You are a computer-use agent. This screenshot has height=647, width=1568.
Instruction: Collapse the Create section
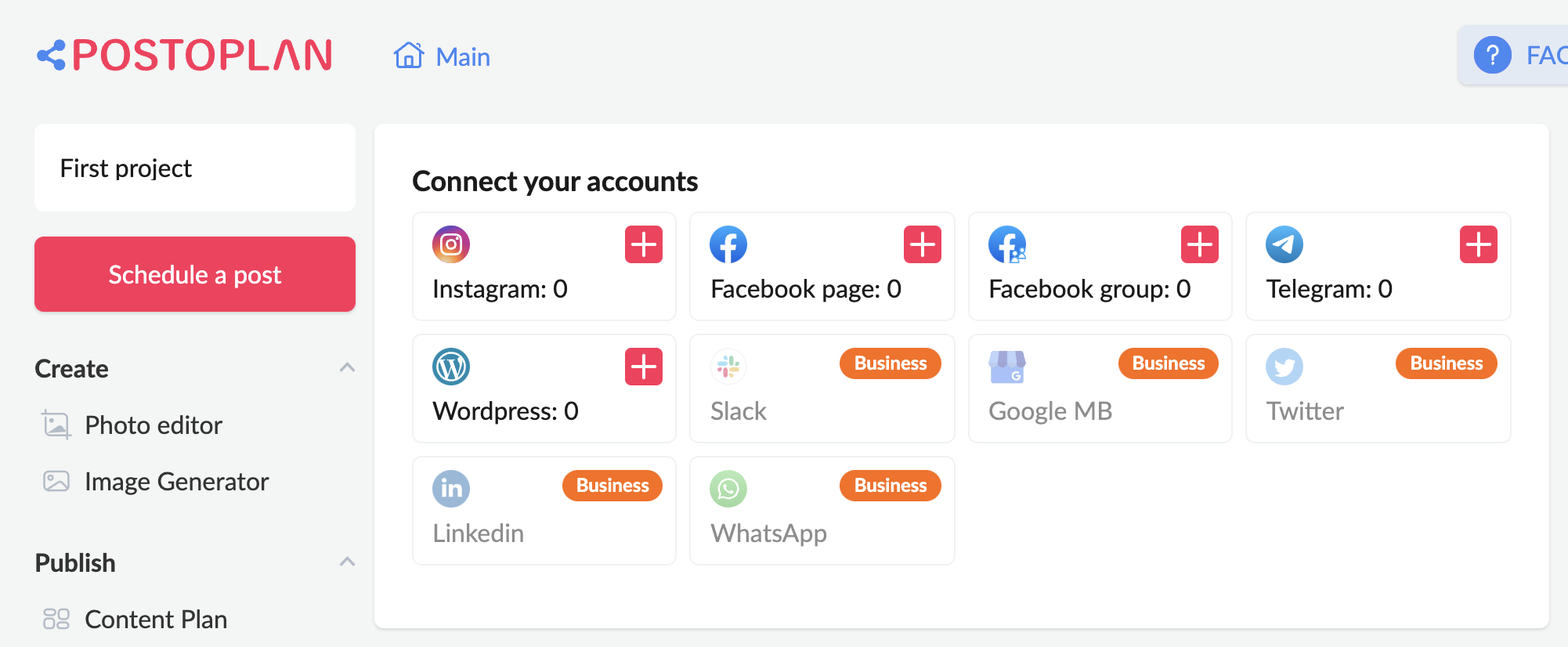click(x=347, y=367)
